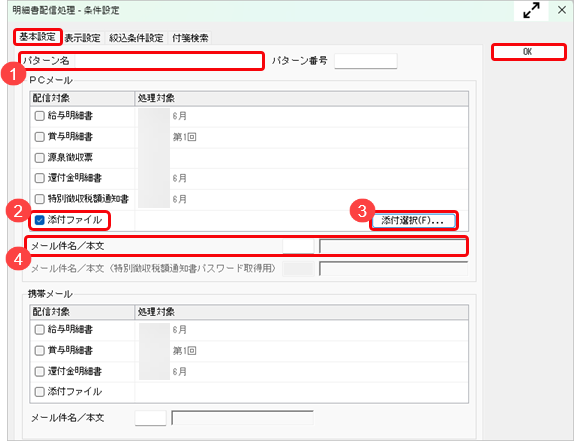Check 賞与明細書 under 携帯メール

[x=39, y=351]
